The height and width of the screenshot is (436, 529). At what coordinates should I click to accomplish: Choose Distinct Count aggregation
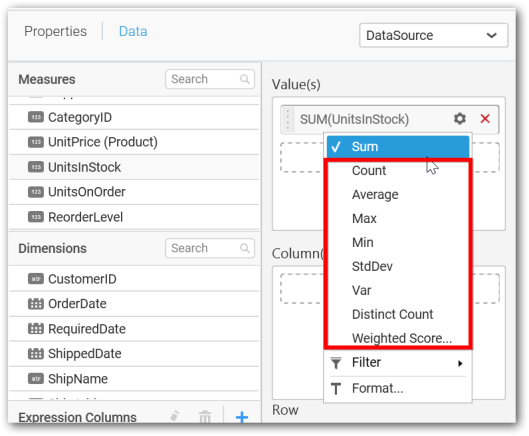point(392,314)
